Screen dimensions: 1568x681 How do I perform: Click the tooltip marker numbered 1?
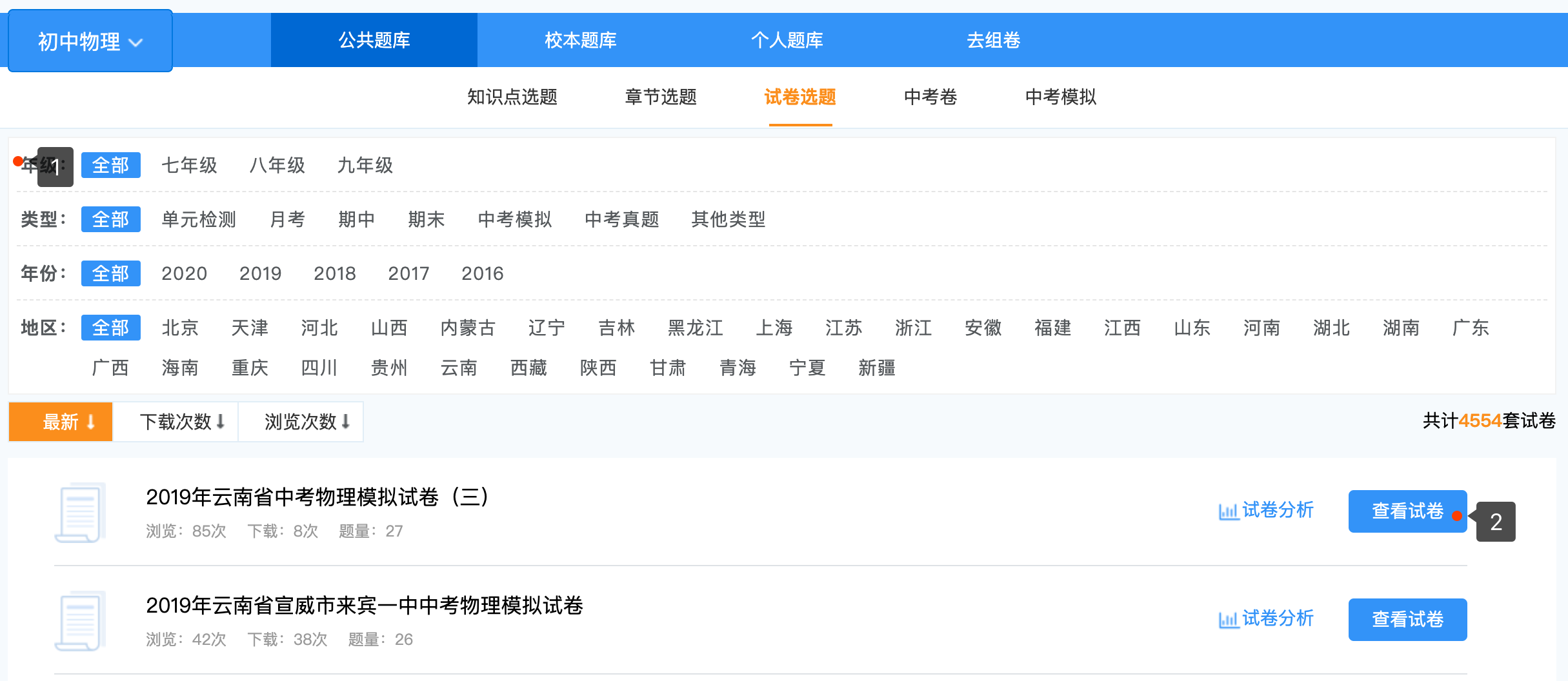tap(55, 167)
